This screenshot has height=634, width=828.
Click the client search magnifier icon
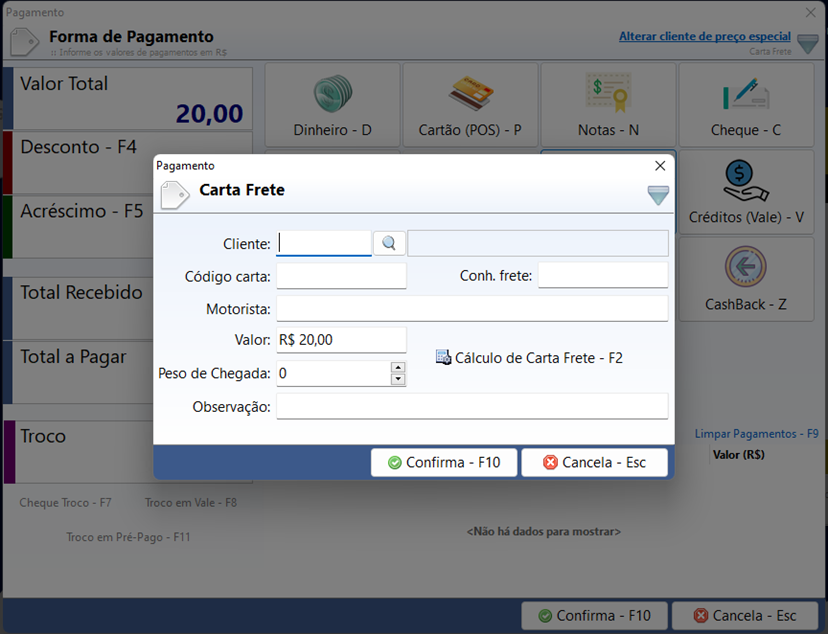pyautogui.click(x=389, y=243)
